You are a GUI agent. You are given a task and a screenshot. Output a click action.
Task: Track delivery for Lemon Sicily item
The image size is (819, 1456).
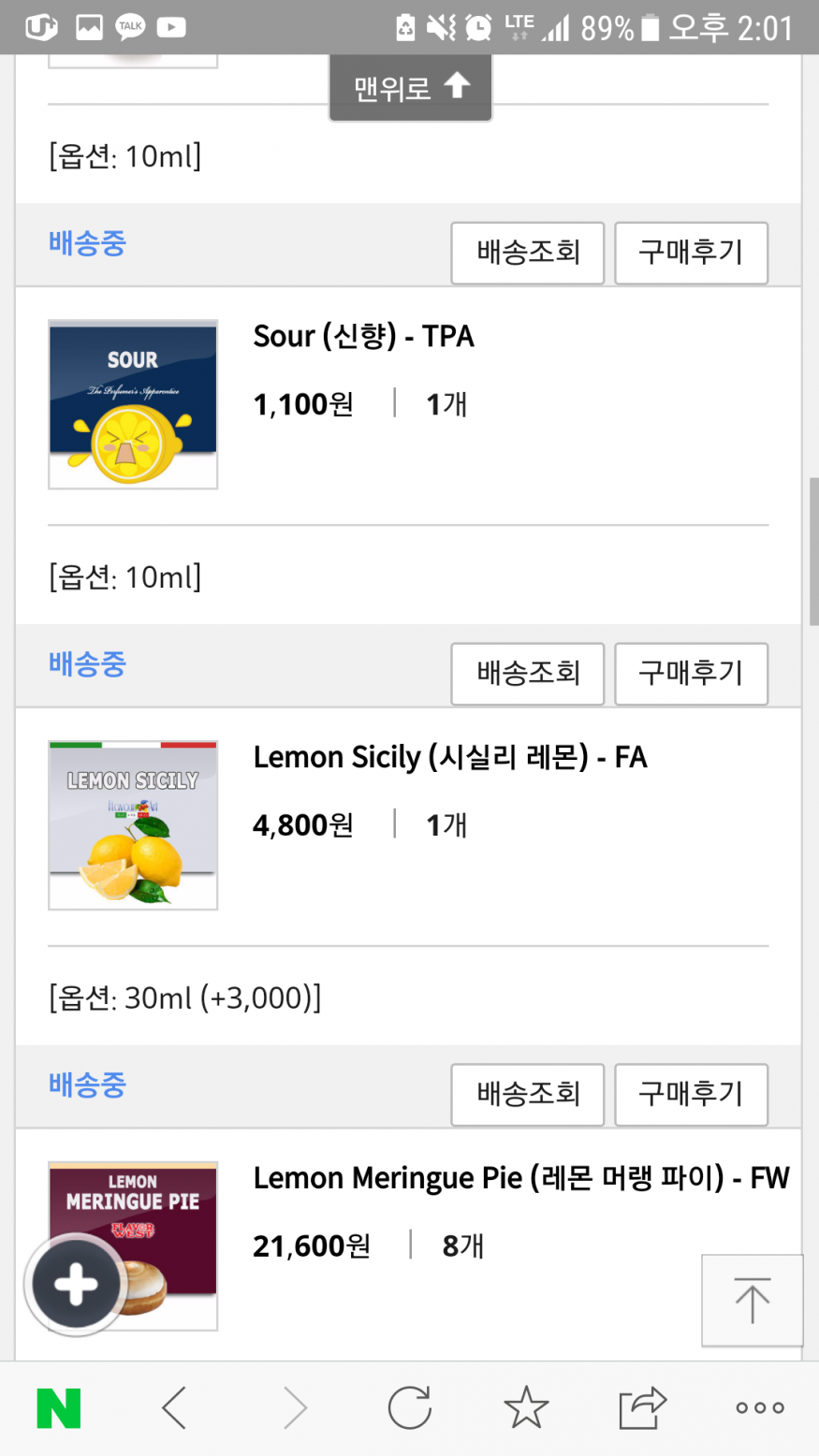click(528, 674)
